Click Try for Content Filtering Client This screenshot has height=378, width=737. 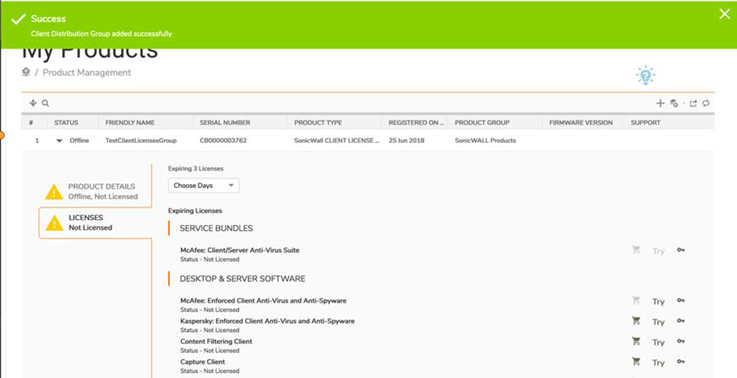click(658, 342)
